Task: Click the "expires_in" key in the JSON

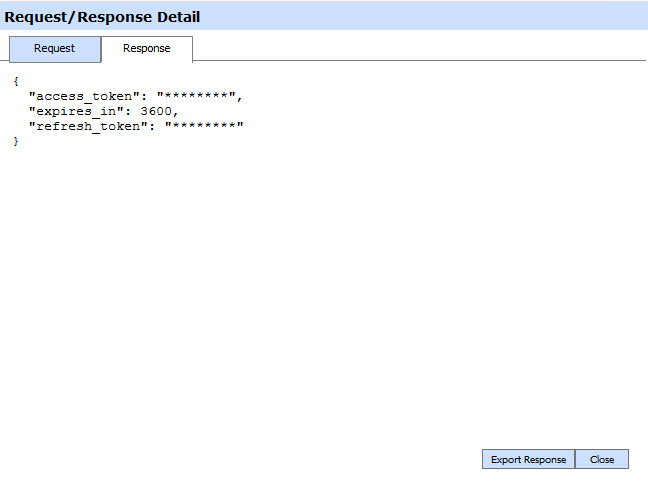Action: pyautogui.click(x=78, y=111)
